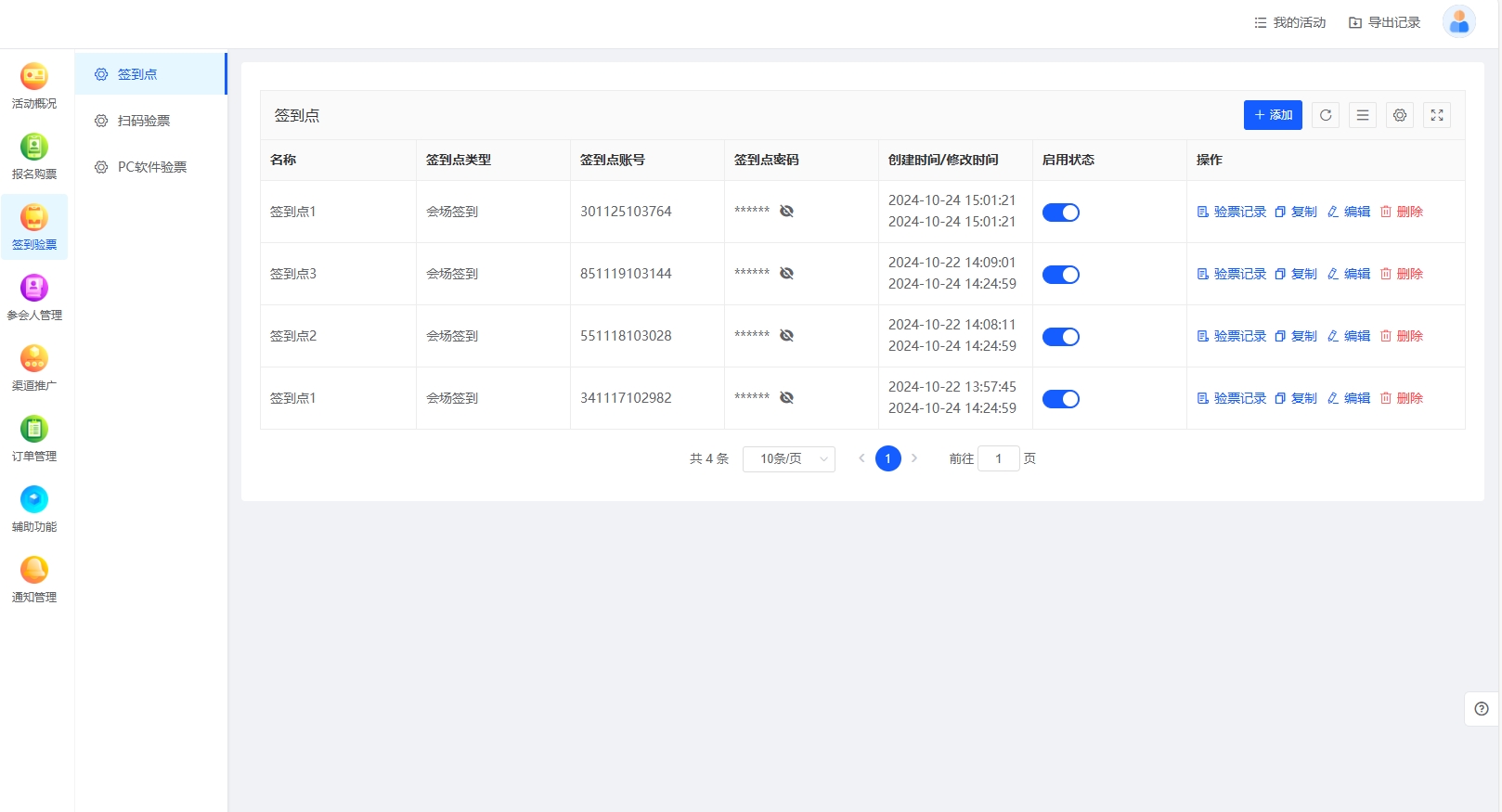Select PC软件验票 submenu item
Image resolution: width=1502 pixels, height=812 pixels.
tap(150, 167)
